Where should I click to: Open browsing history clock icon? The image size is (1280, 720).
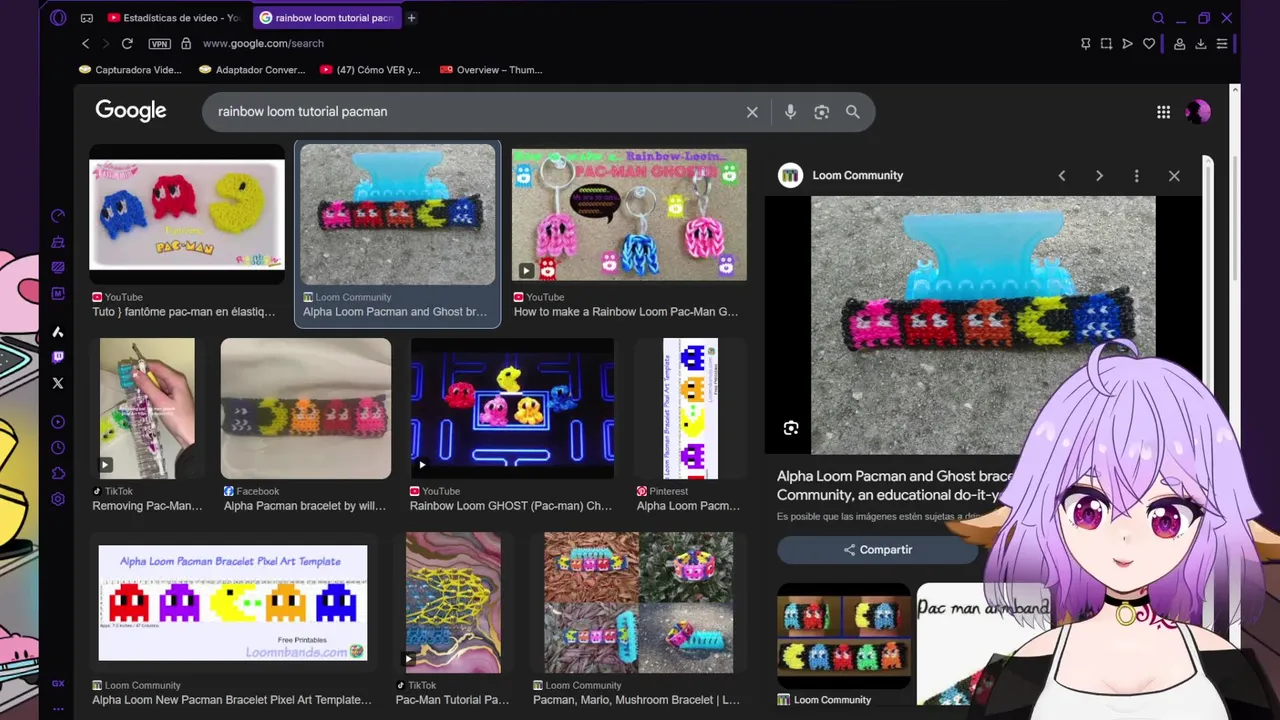pos(58,448)
